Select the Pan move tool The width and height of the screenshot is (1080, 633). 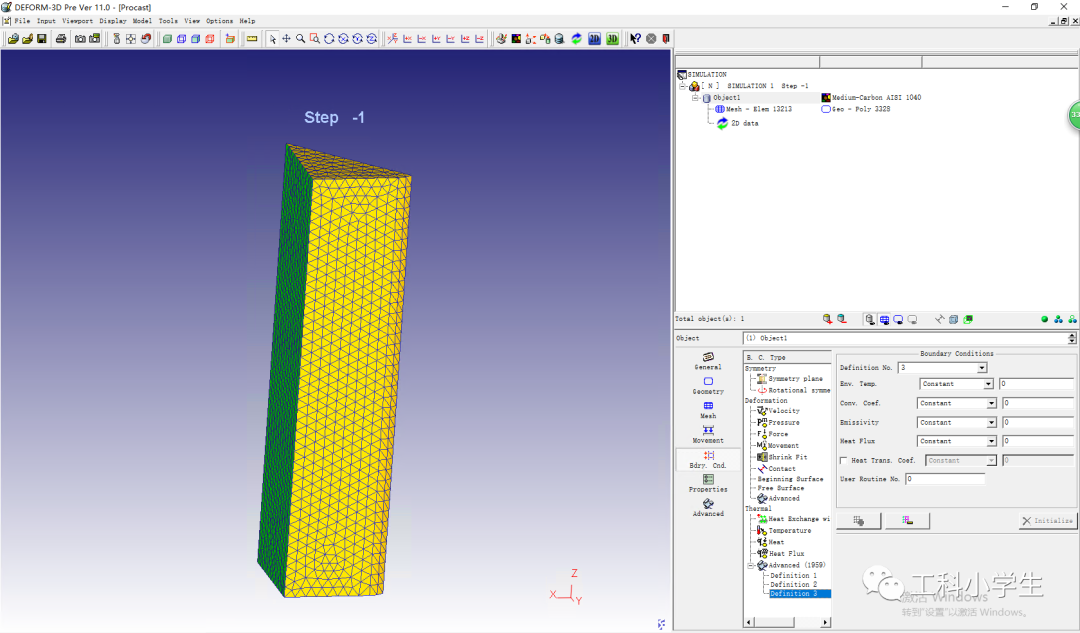286,39
